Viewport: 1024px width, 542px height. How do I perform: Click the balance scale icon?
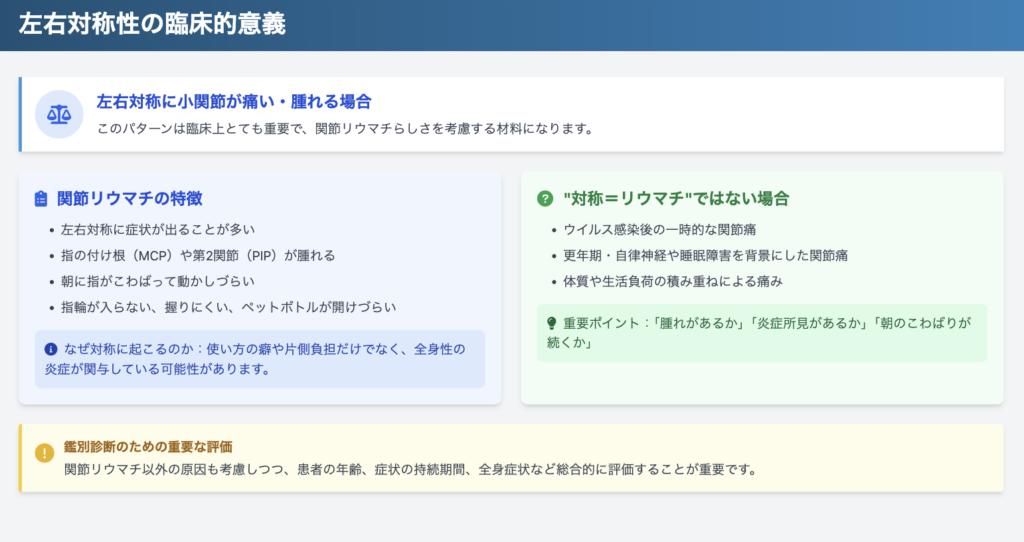pos(59,114)
